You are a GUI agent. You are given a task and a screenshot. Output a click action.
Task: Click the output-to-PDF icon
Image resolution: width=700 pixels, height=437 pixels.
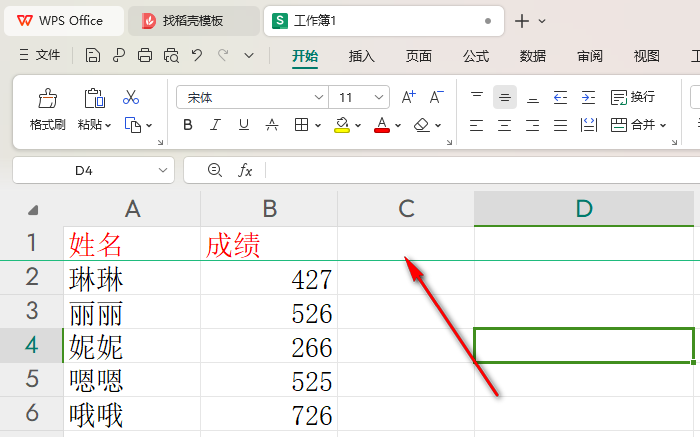(118, 56)
